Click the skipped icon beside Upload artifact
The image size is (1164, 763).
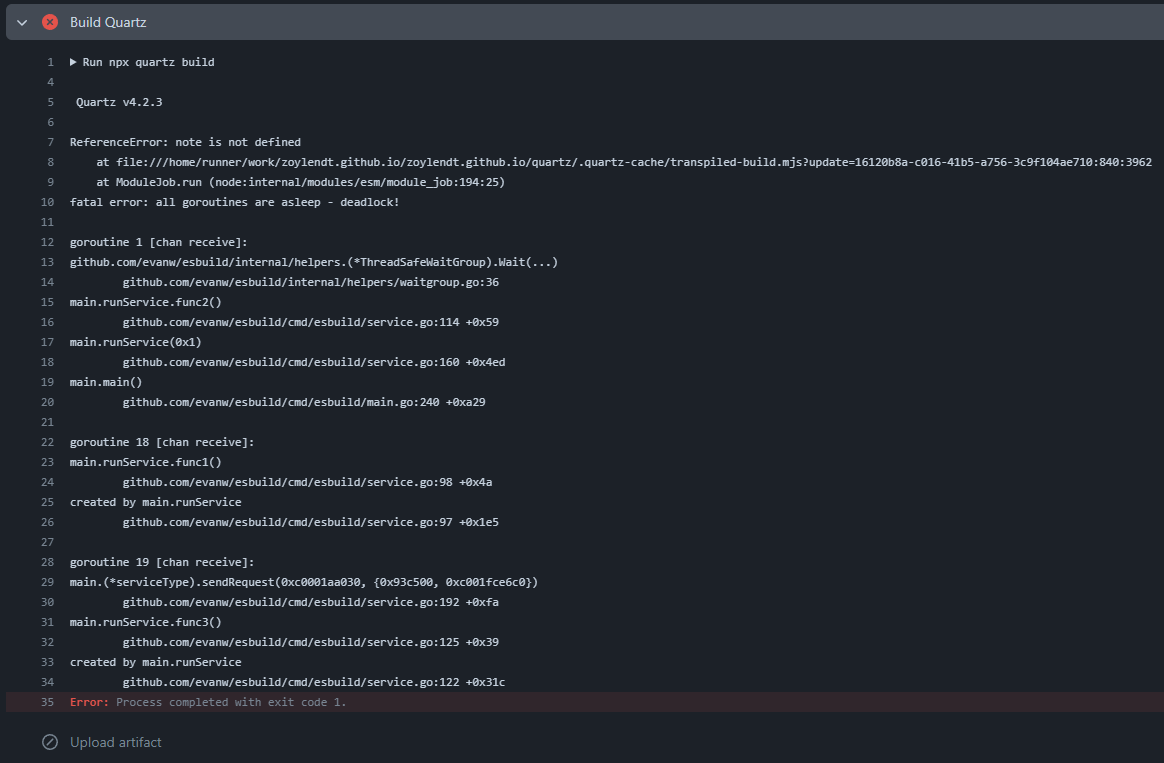point(50,742)
